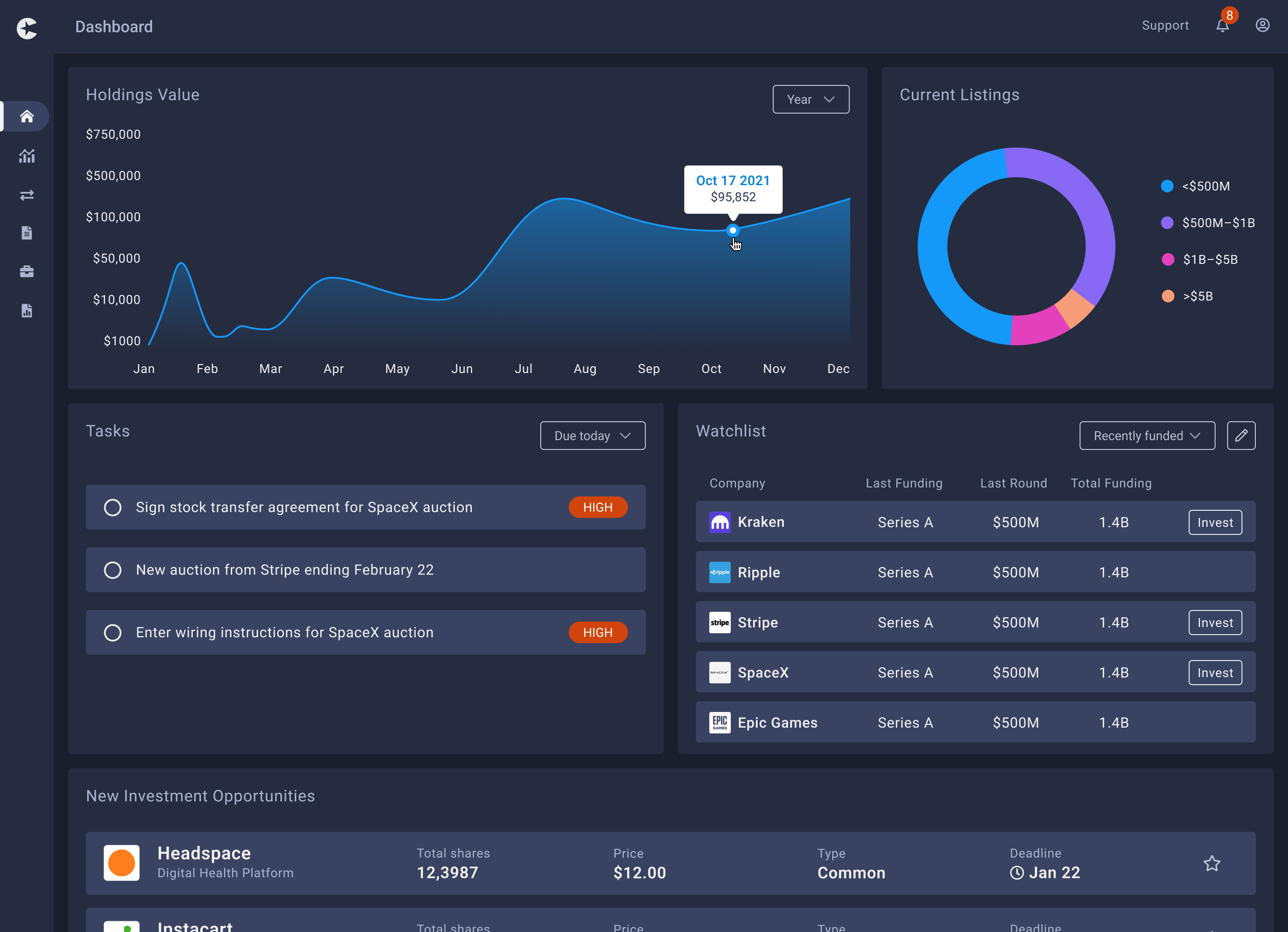This screenshot has height=932, width=1288.
Task: Click the Total Funding column header
Action: coord(1111,483)
